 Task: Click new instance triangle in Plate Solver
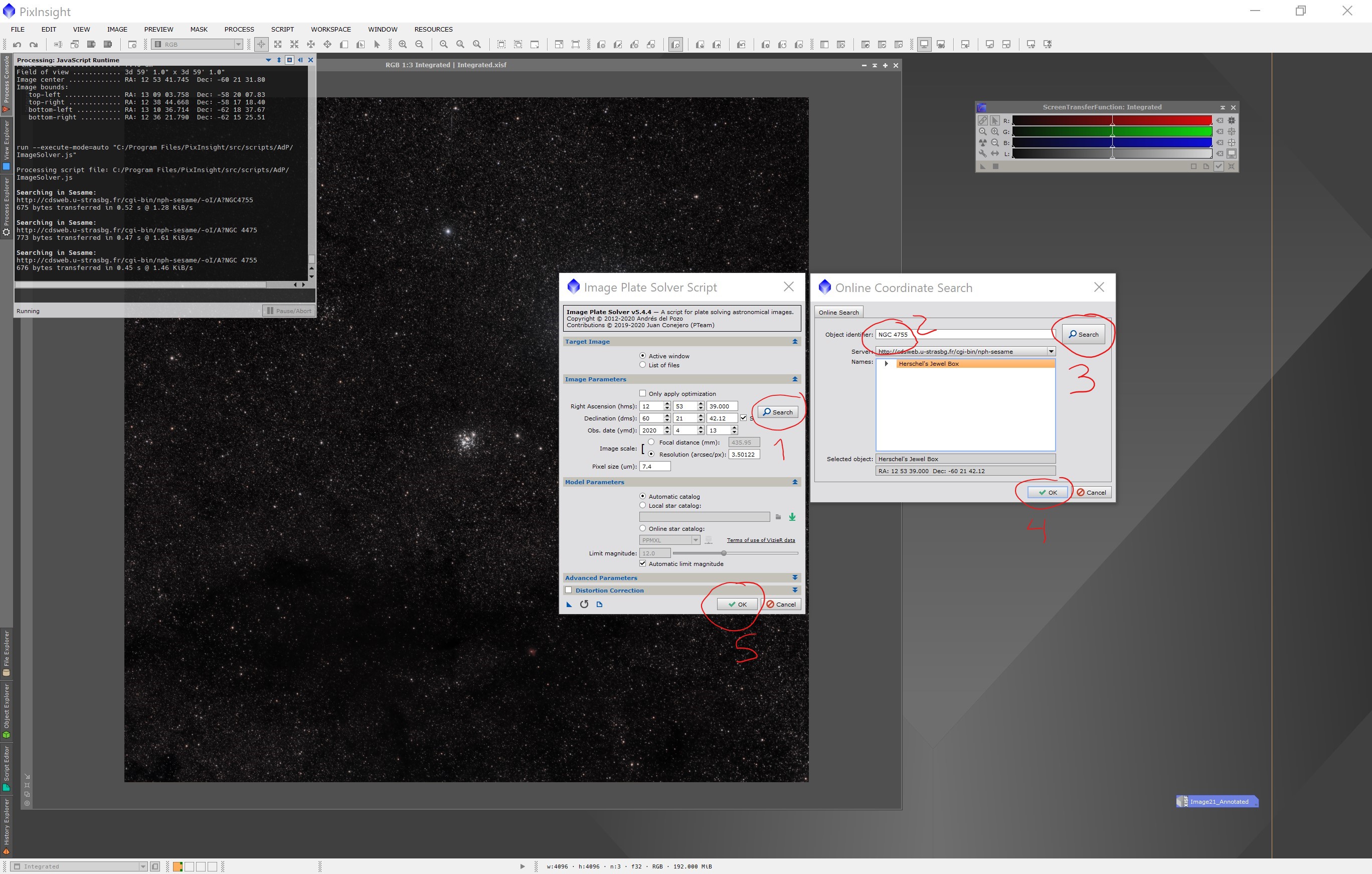(569, 605)
